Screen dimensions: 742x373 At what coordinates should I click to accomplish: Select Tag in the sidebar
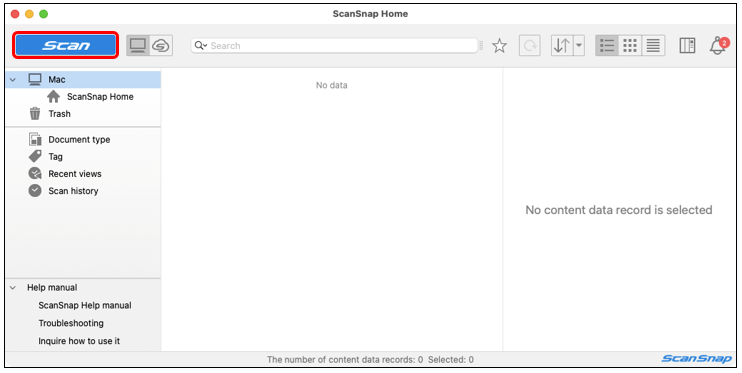tap(55, 157)
